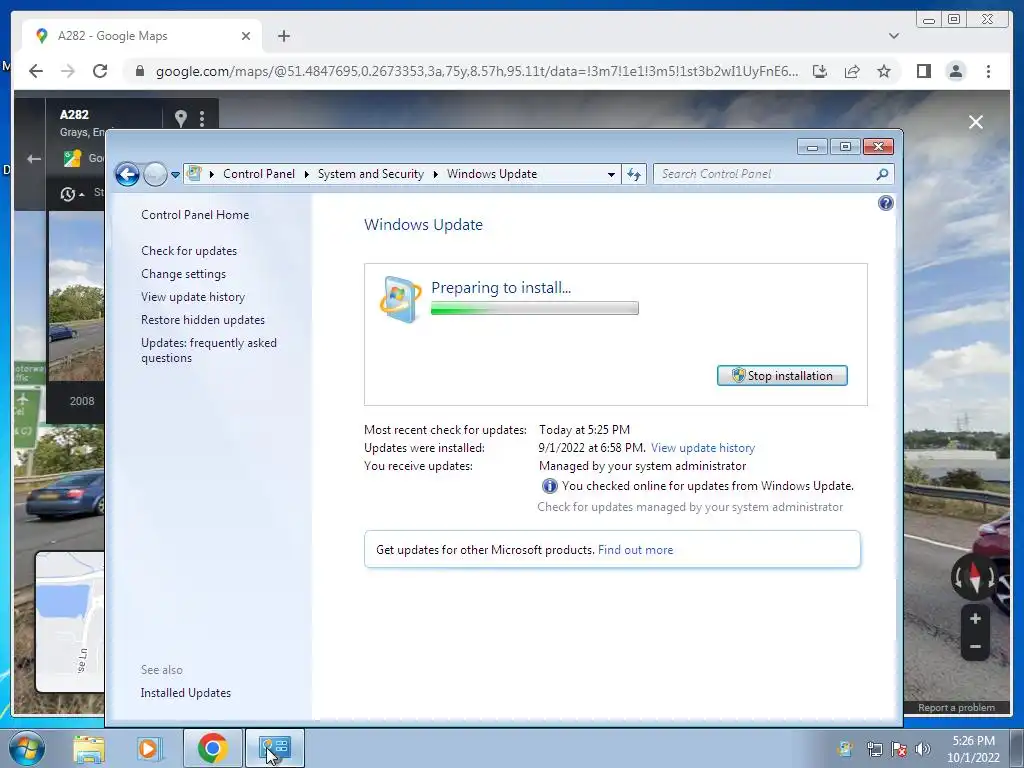The width and height of the screenshot is (1024, 768).
Task: Open recent pages dropdown beside navigation arrows
Action: tap(175, 175)
